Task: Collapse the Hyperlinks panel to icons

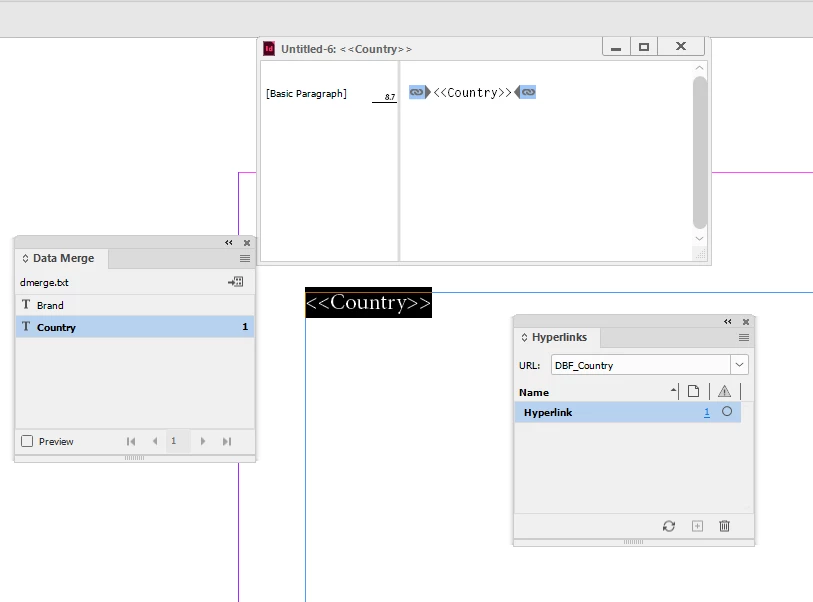Action: point(727,322)
